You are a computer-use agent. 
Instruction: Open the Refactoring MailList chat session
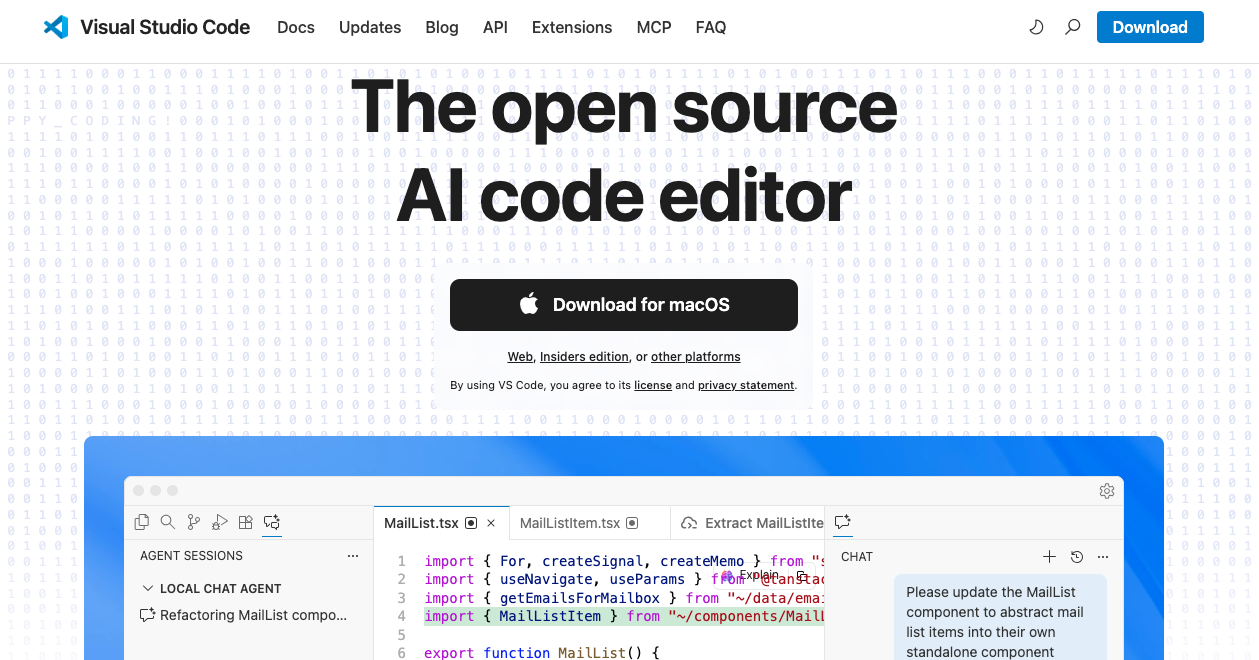pos(251,615)
